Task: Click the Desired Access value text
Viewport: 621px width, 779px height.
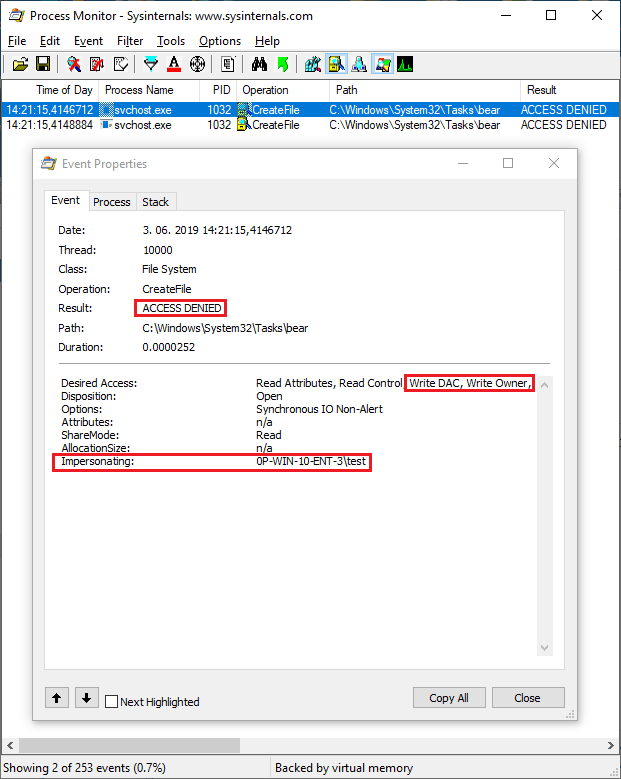Action: point(394,383)
